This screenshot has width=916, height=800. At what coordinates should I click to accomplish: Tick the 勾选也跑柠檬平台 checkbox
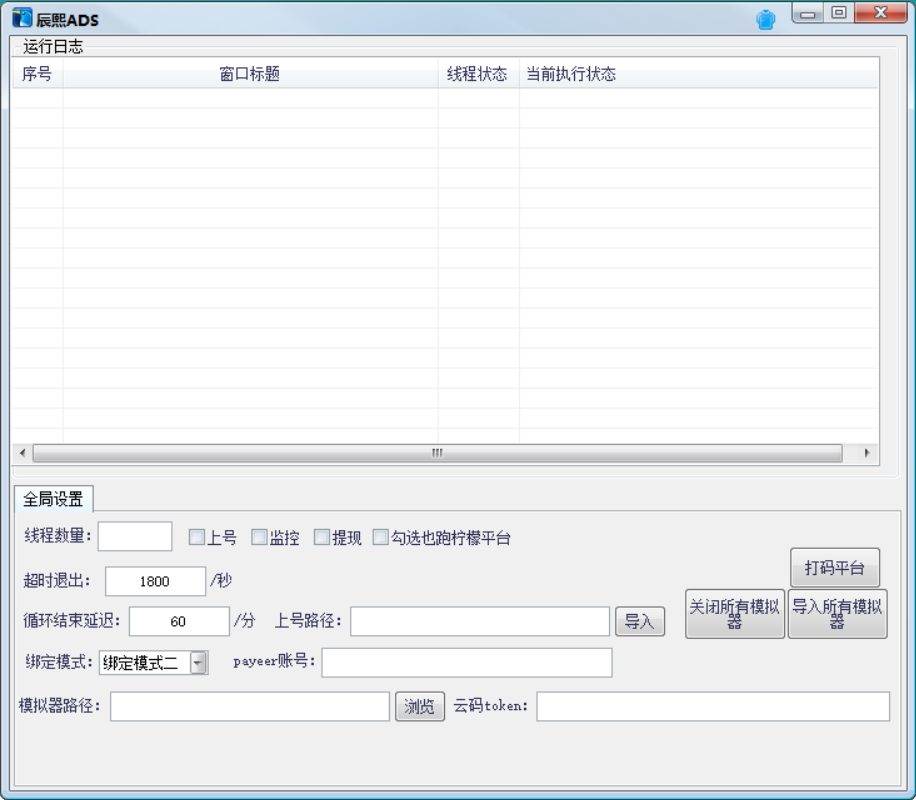381,538
